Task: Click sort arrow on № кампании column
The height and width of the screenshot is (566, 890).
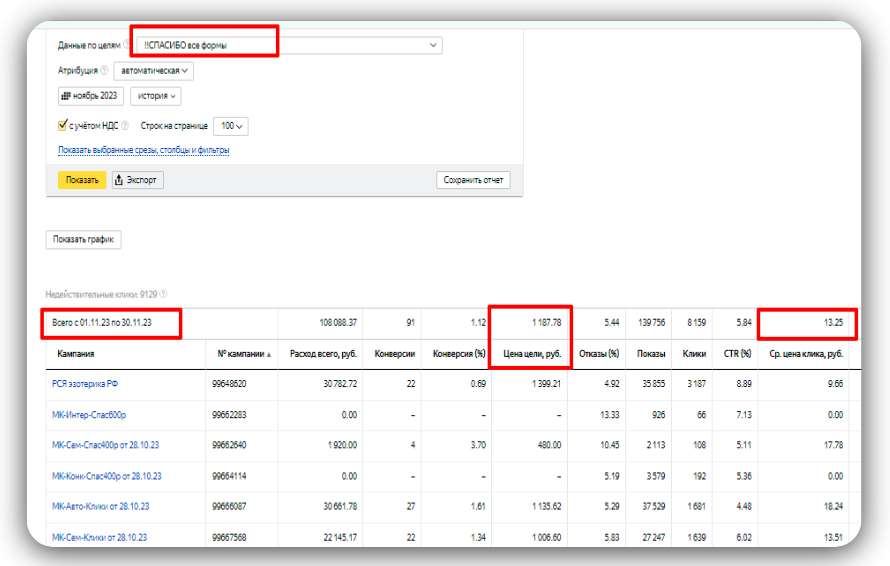Action: 268,354
